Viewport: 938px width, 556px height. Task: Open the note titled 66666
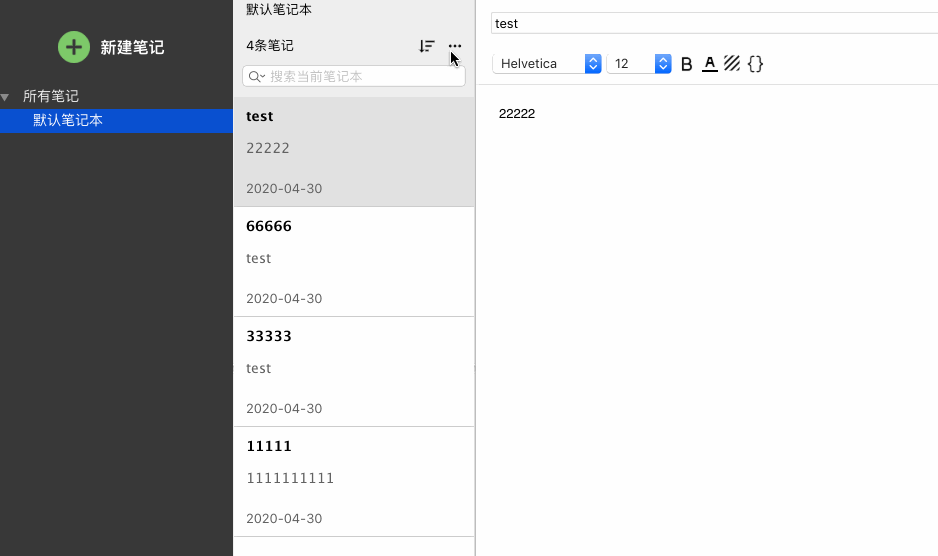coord(354,262)
